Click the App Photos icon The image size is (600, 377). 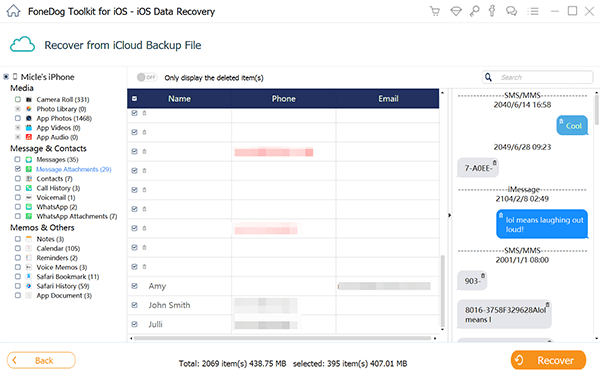(x=29, y=118)
